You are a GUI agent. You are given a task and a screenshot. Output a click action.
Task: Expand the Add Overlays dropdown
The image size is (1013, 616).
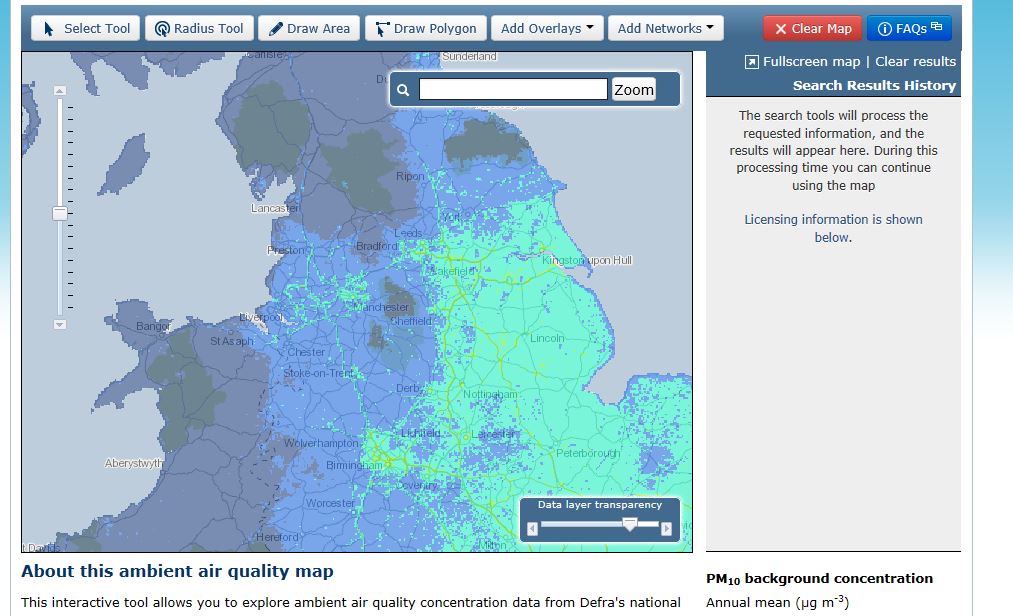click(546, 28)
